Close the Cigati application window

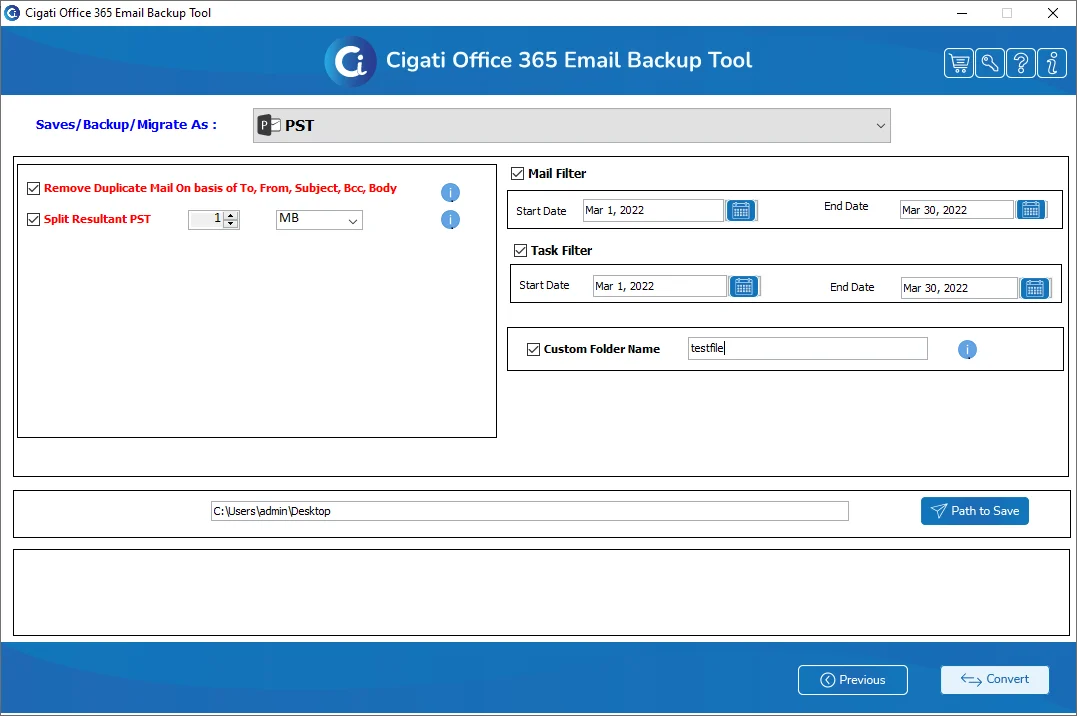tap(1052, 13)
